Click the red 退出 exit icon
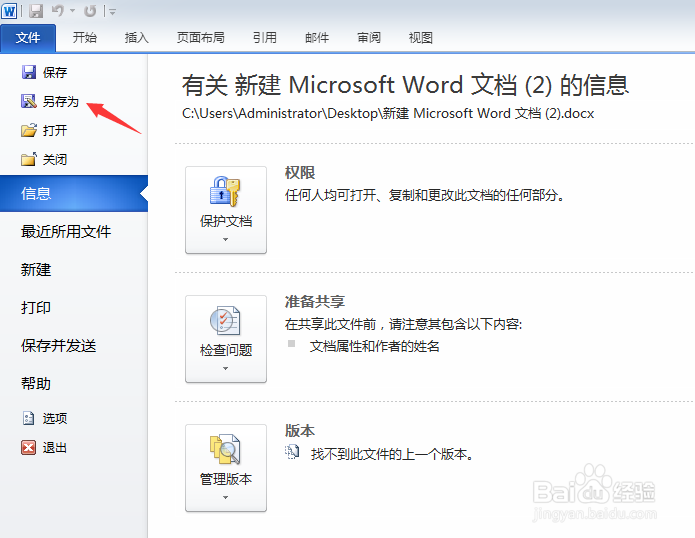Viewport: 695px width, 538px height. coord(29,448)
